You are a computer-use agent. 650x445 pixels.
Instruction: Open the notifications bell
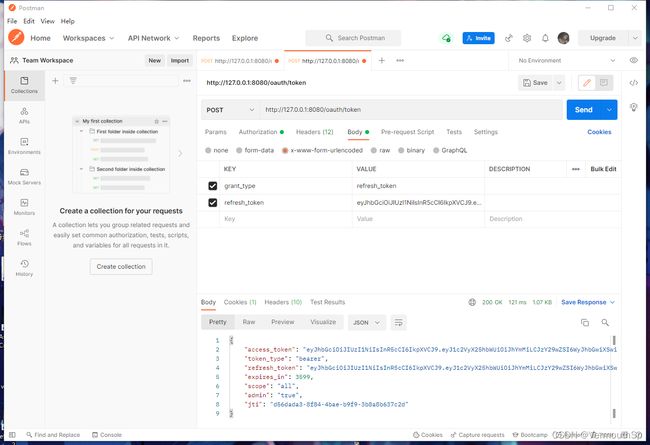[x=545, y=38]
